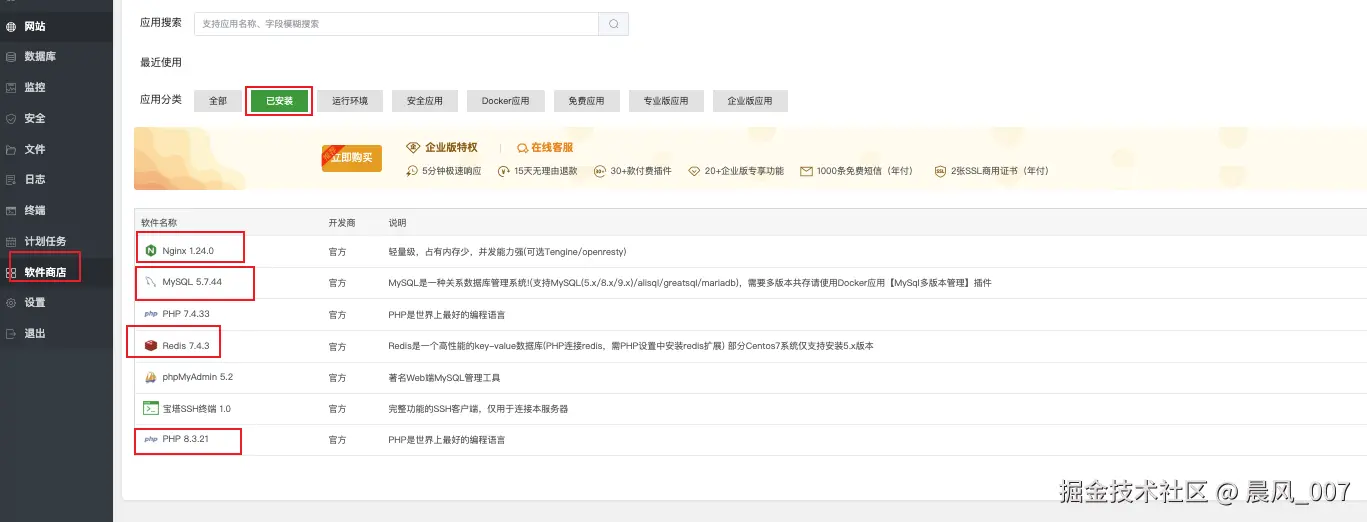1367x522 pixels.
Task: Click the 监控 sidebar icon
Action: point(11,87)
